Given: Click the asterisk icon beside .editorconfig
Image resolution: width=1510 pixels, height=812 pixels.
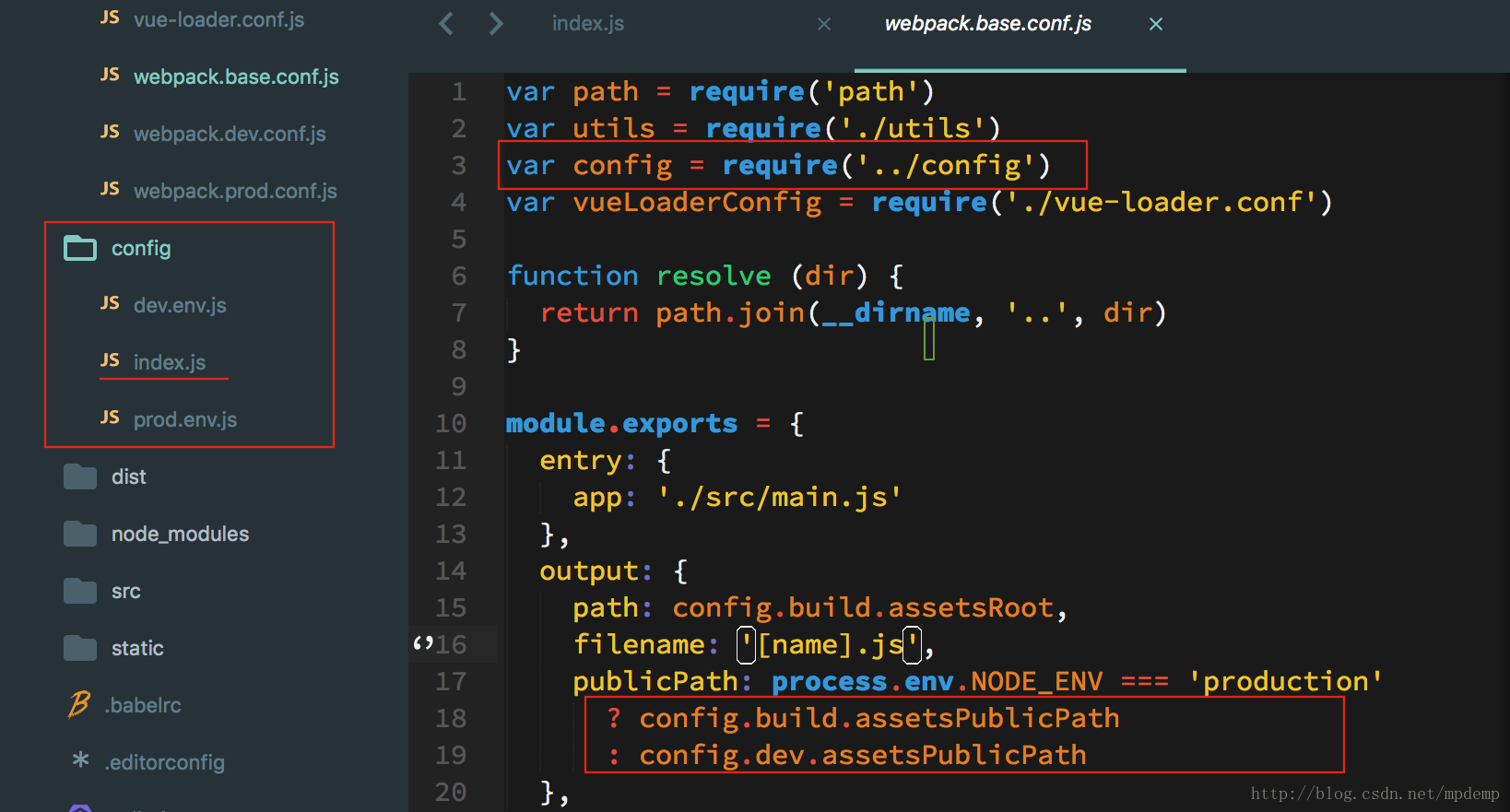Looking at the screenshot, I should pos(81,760).
